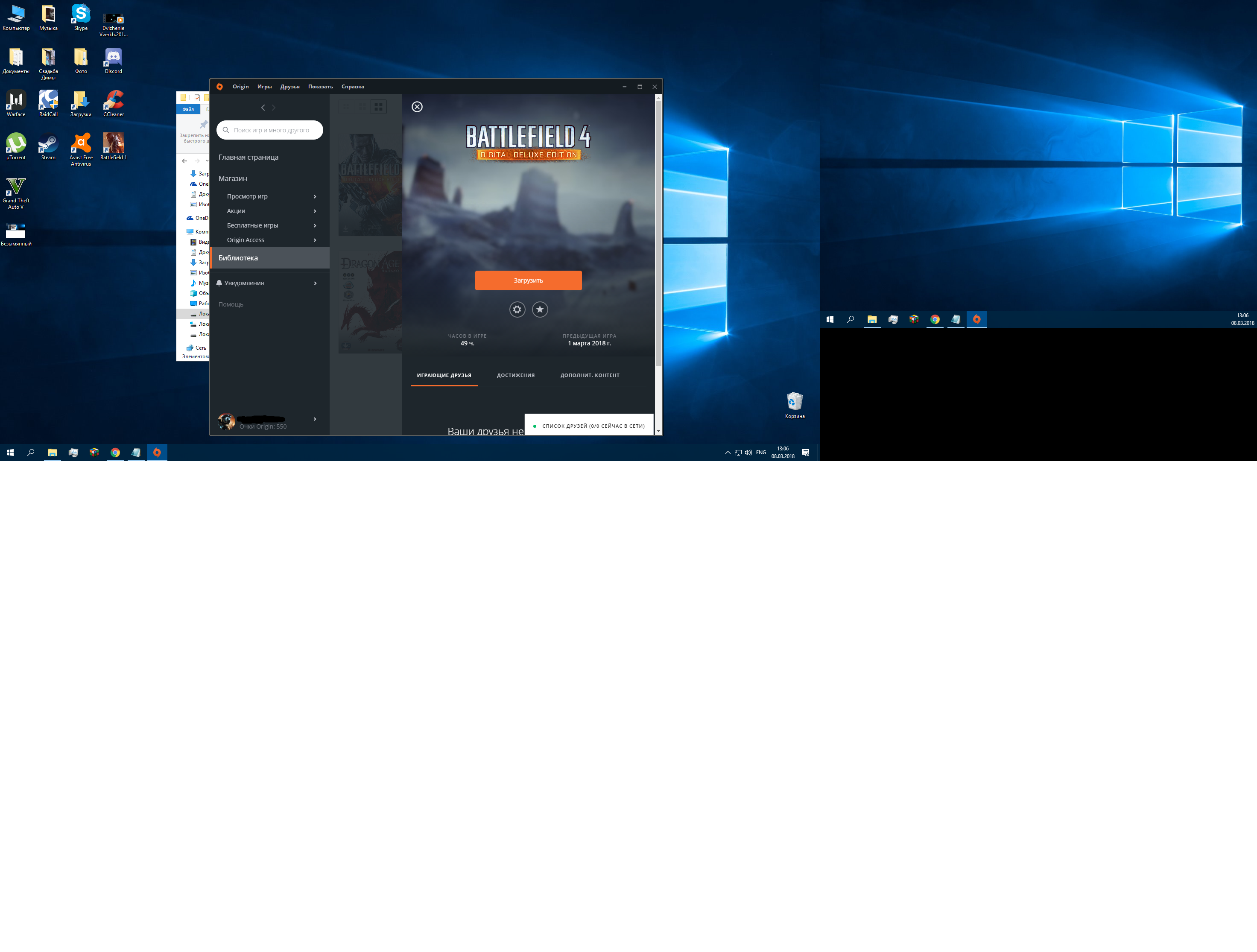Select Библиотека in sidebar
1257x952 pixels.
(270, 258)
